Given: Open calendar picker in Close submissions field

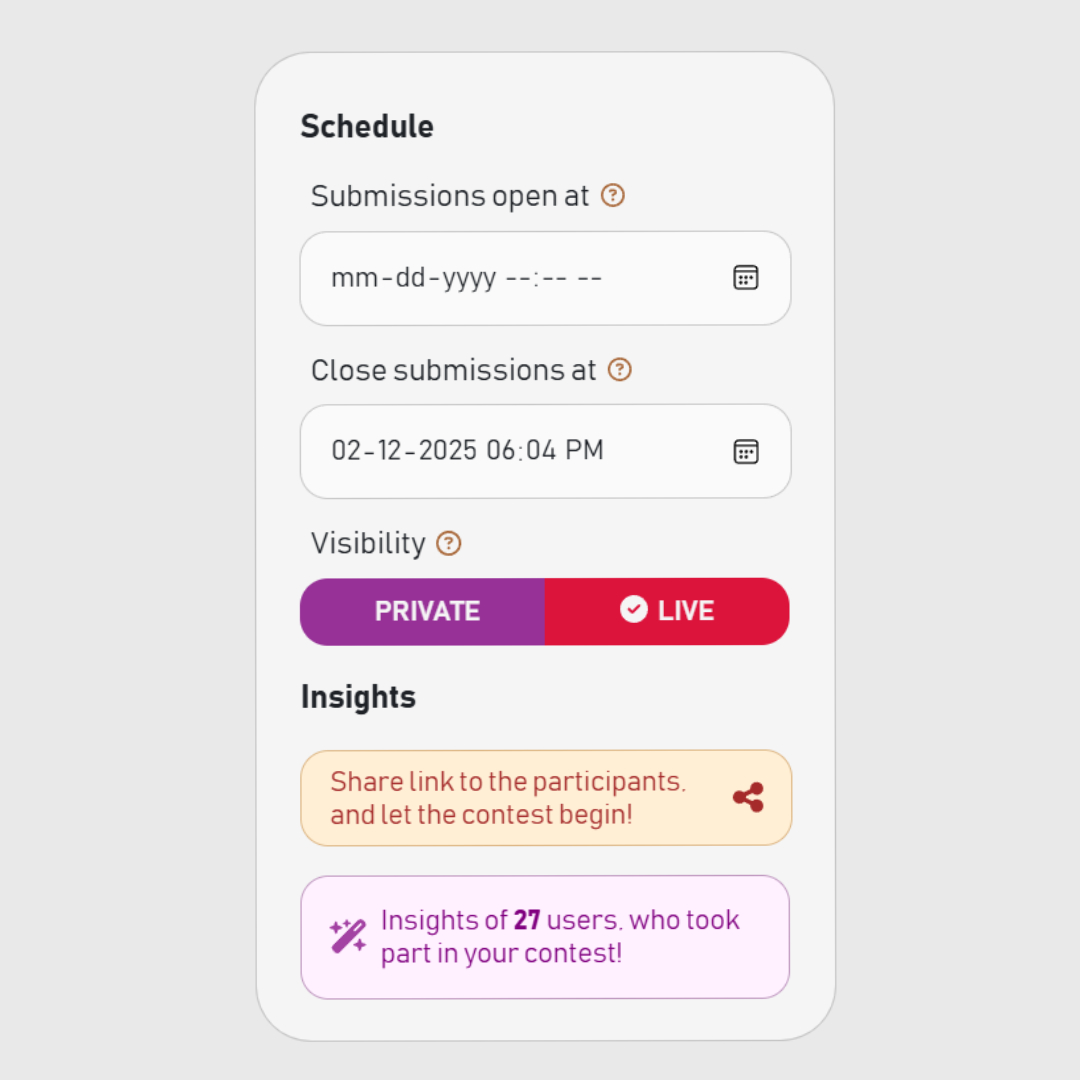Looking at the screenshot, I should pyautogui.click(x=745, y=452).
